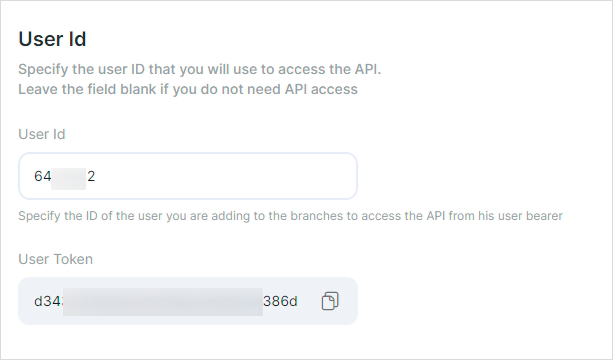Click gap between token text and copy icon
Image resolution: width=613 pixels, height=360 pixels.
tap(310, 301)
